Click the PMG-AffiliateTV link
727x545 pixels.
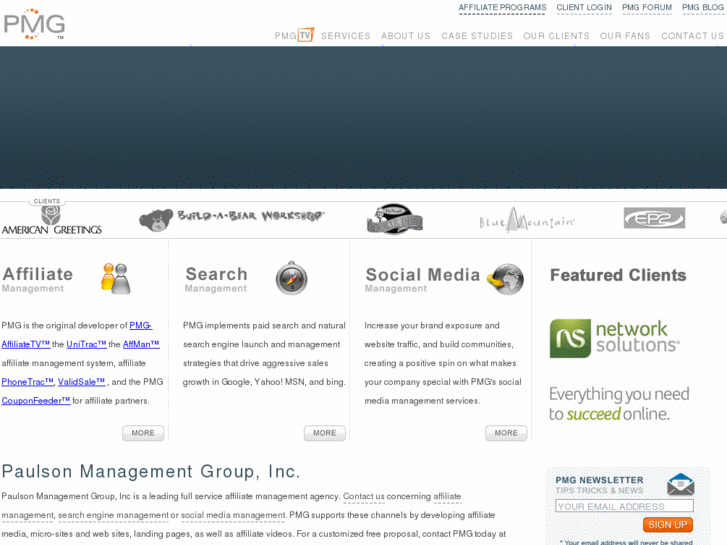[x=26, y=344]
